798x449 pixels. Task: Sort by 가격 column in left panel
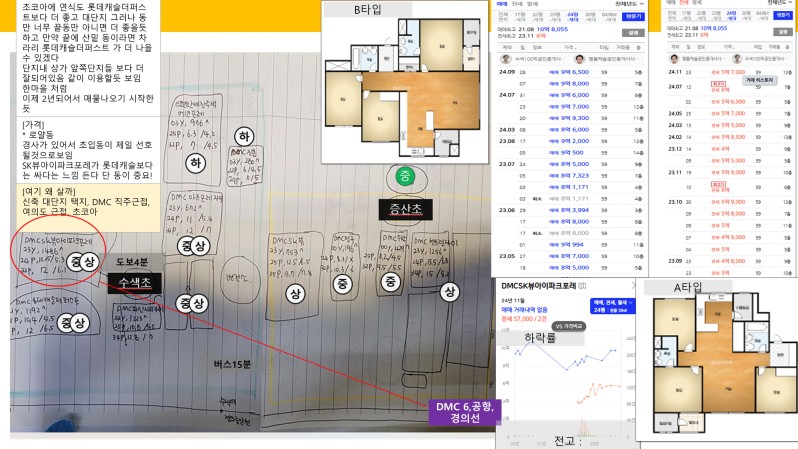point(568,47)
